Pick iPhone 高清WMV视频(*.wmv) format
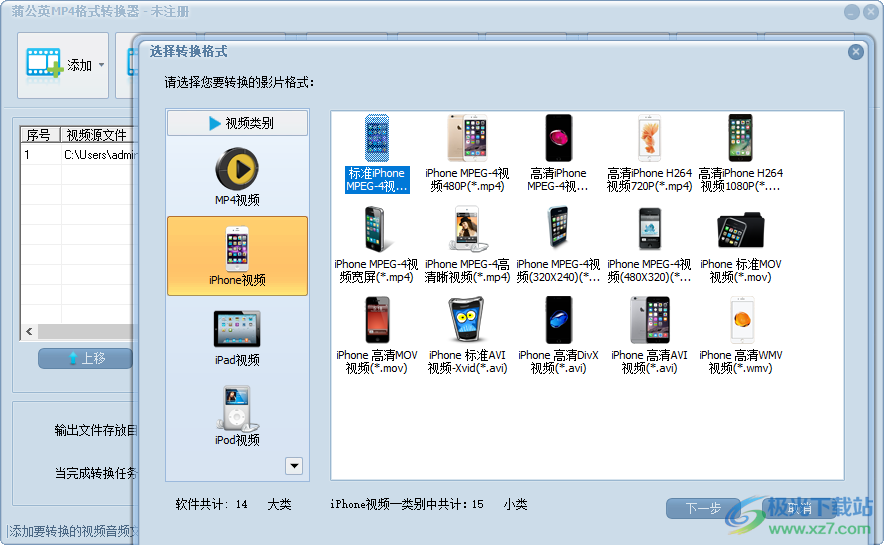The image size is (884, 545). tap(740, 336)
